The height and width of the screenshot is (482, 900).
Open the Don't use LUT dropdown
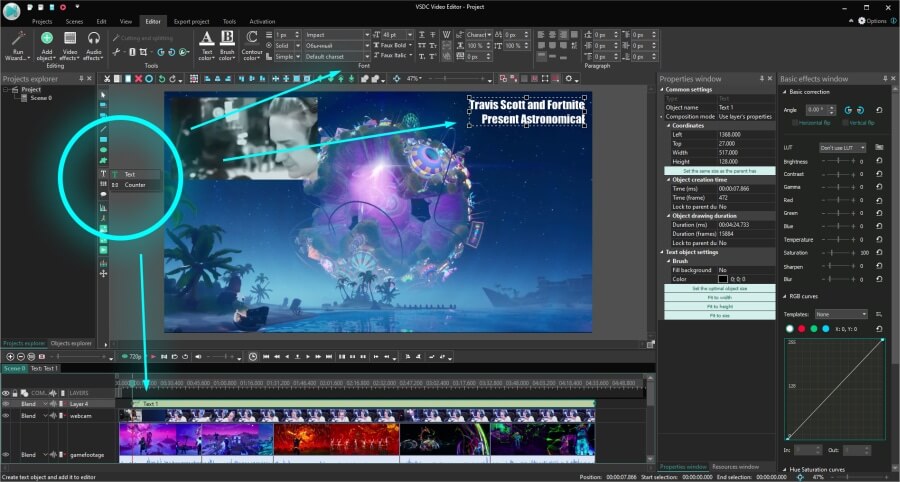coord(843,147)
